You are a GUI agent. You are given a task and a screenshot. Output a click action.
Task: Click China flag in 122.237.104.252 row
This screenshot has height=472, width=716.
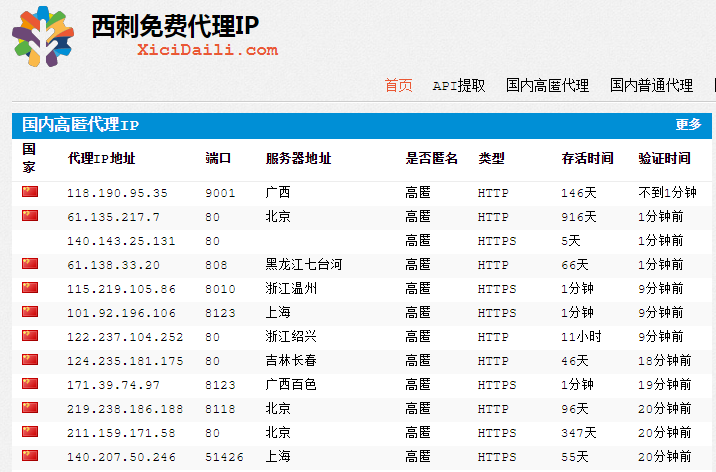(30, 336)
